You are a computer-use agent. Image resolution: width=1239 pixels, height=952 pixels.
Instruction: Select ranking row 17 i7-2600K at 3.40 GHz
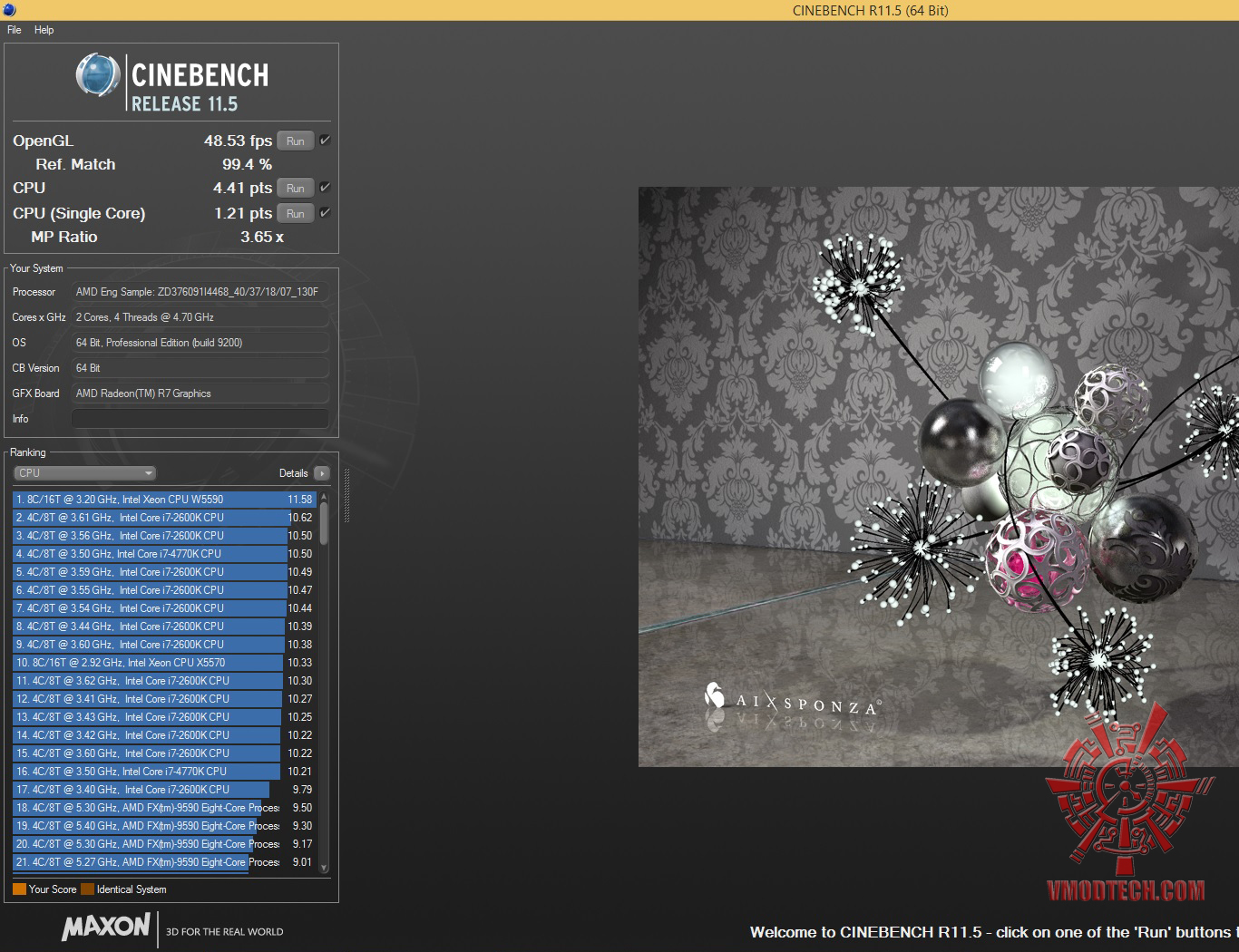(x=164, y=790)
